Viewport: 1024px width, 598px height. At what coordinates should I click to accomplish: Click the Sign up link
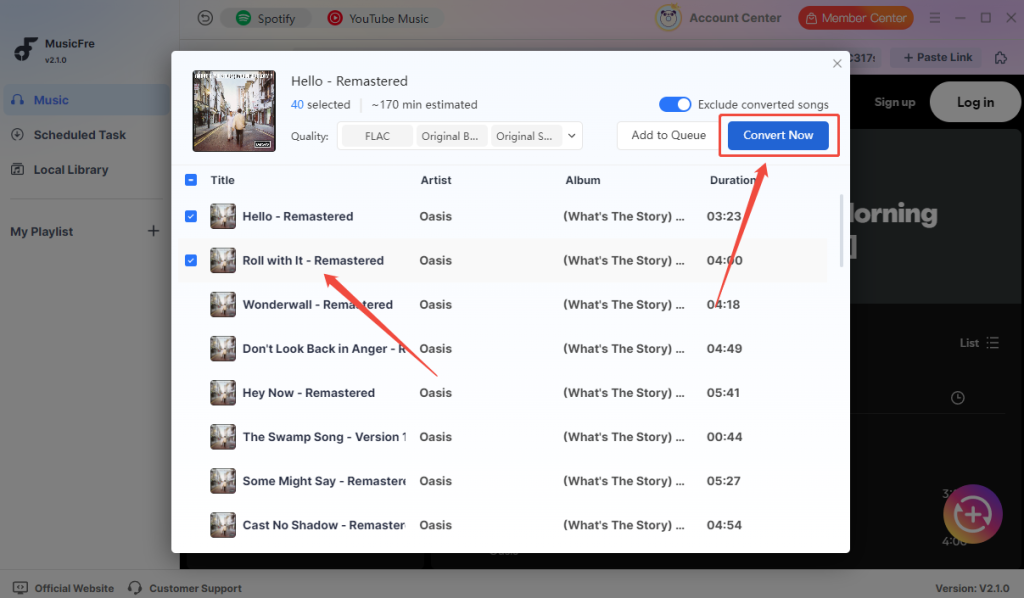coord(894,102)
